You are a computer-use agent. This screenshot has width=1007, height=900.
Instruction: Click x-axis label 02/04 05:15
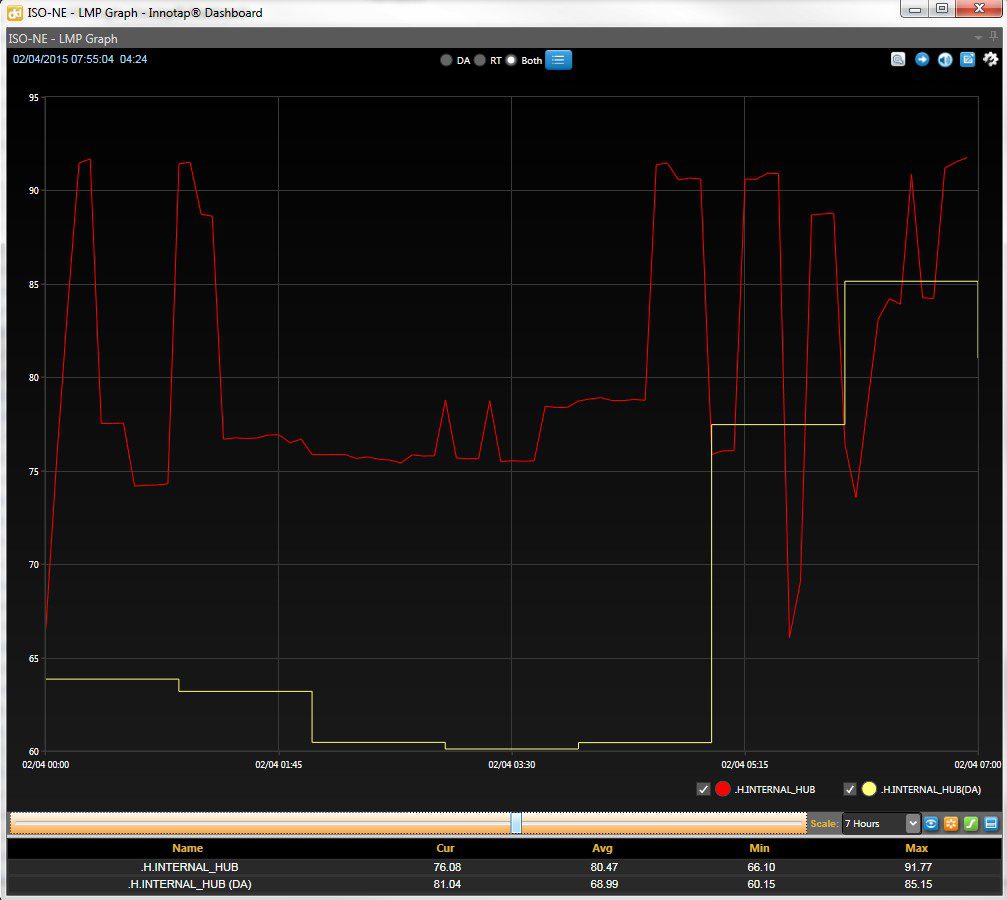[x=744, y=764]
